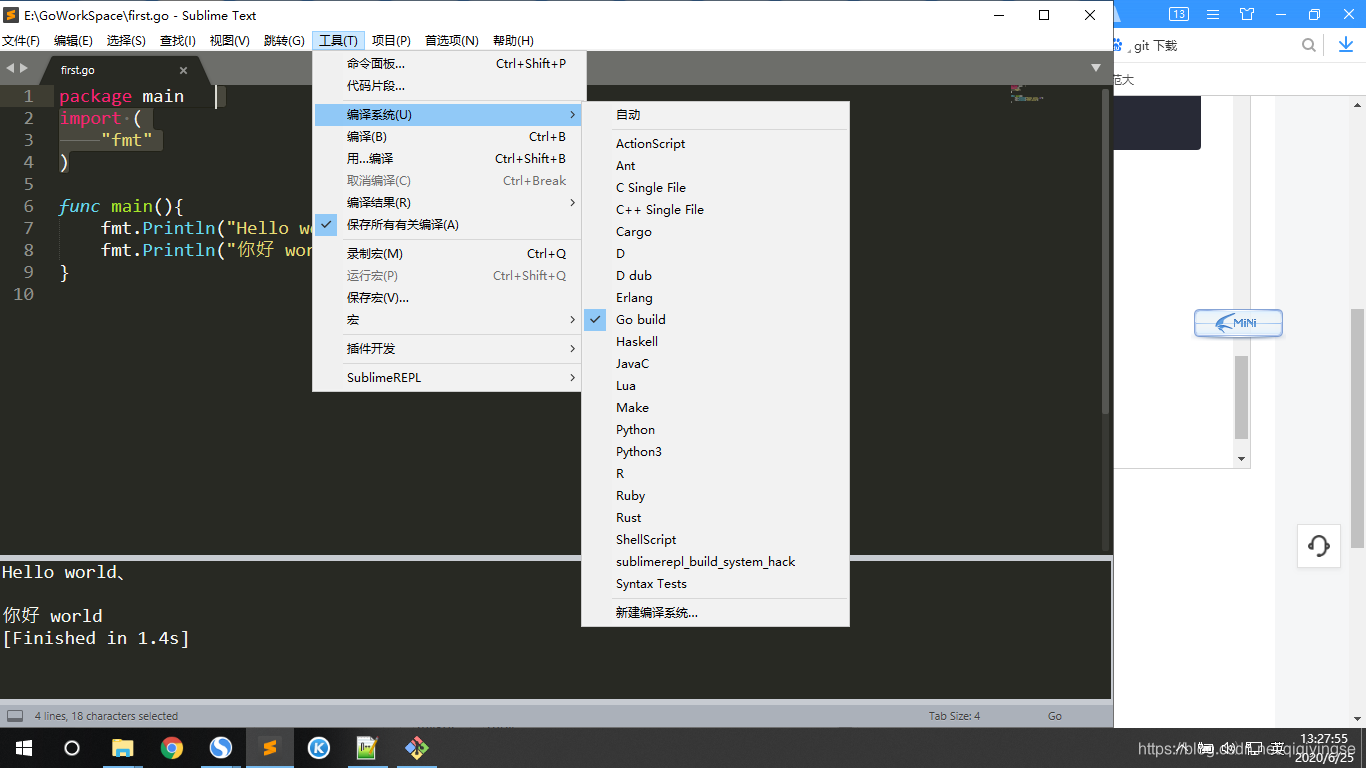
Task: Choose JavaC build system
Action: pyautogui.click(x=715, y=364)
